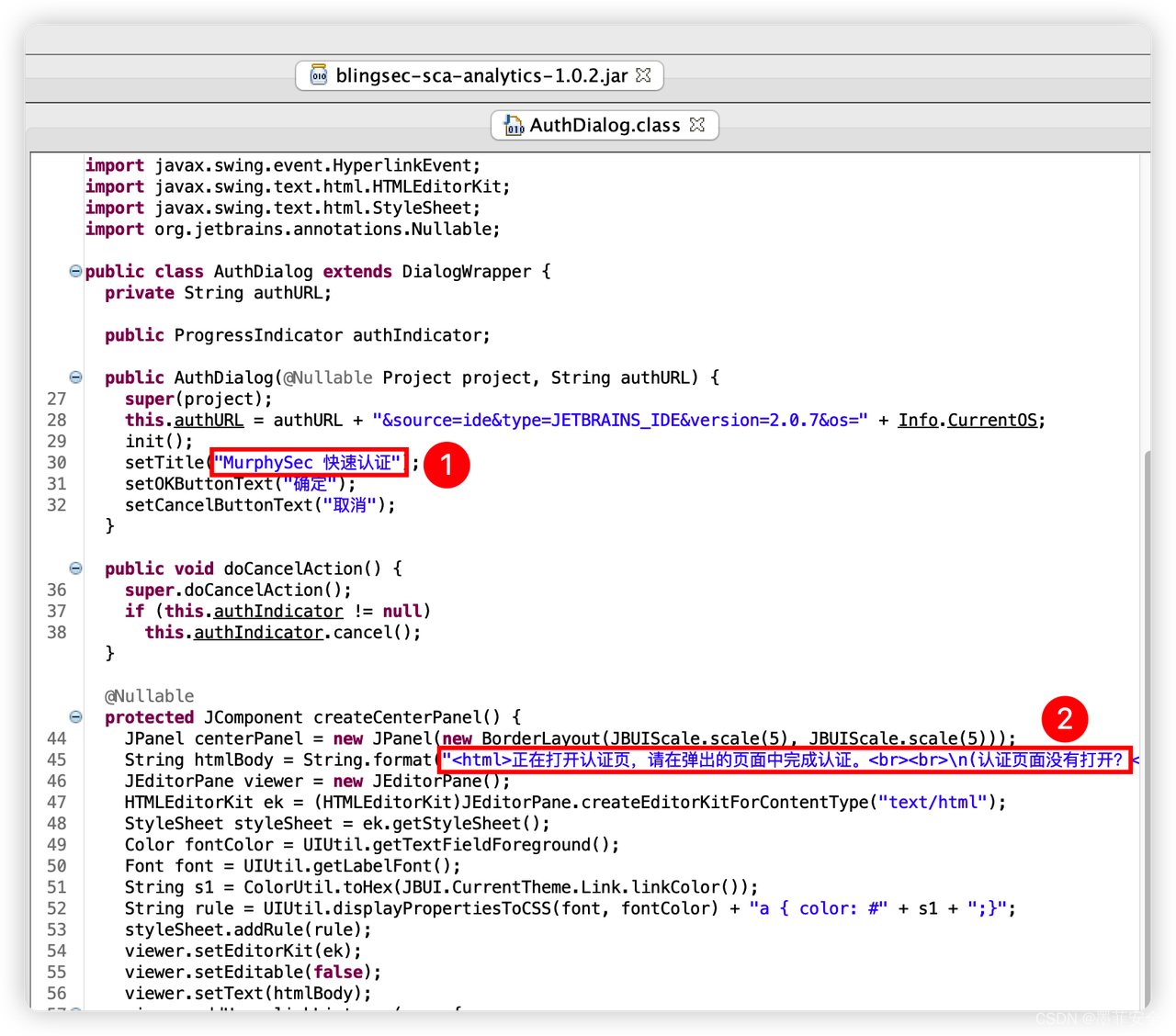Click the "确定" OK button text string

(x=309, y=484)
